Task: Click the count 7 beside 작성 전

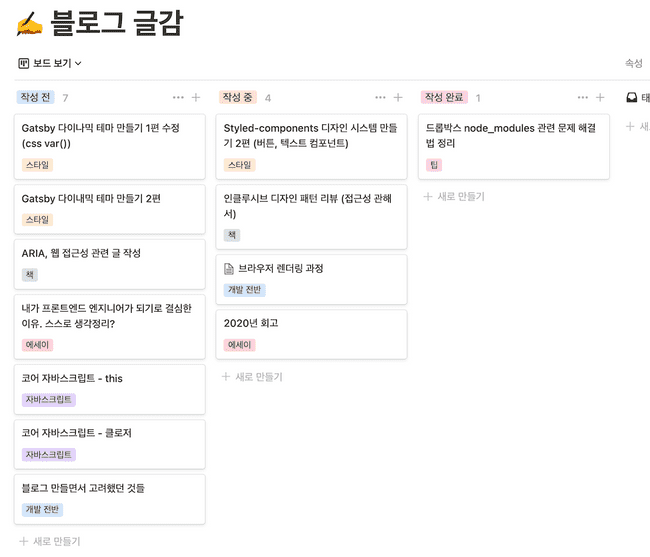Action: (x=65, y=98)
